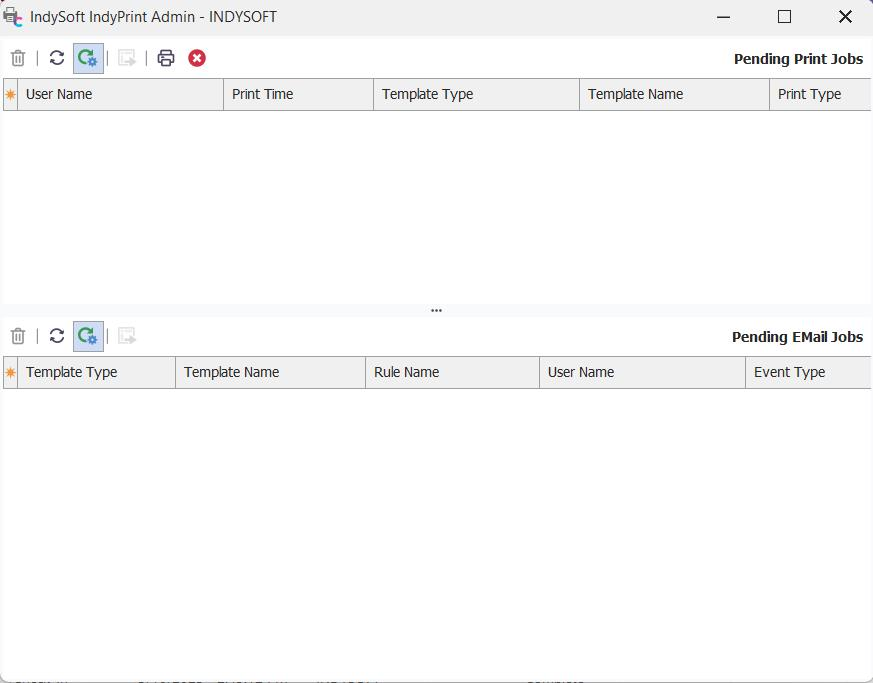Click the IndyPrint app icon in title bar
Screen dimensions: 873x683
[x=13, y=17]
